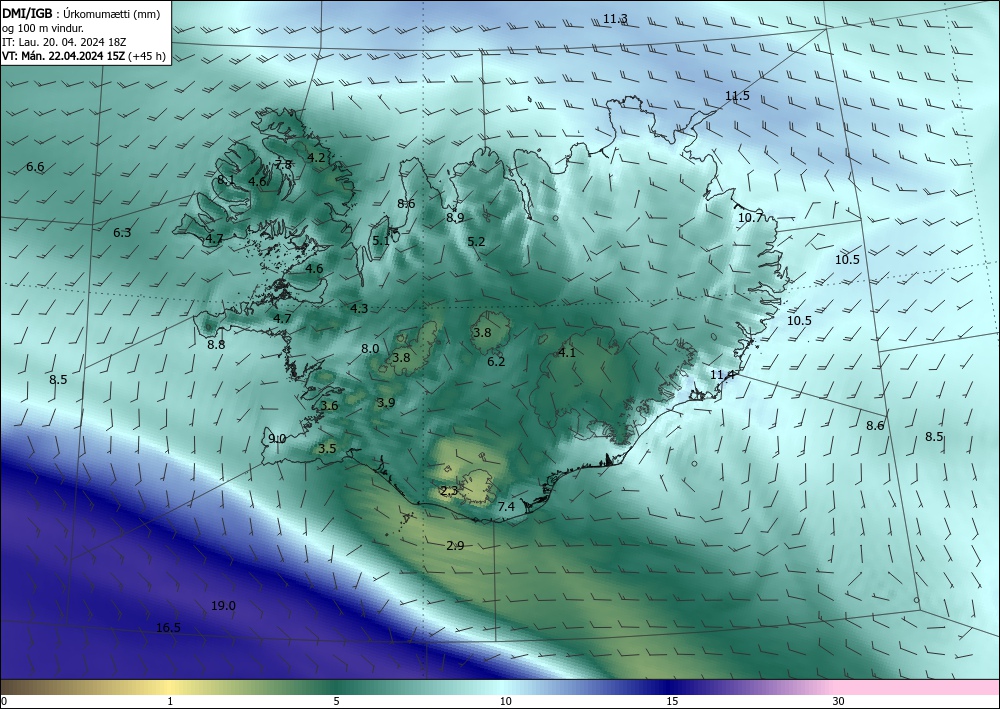The image size is (1000, 709).
Task: Select the 11.4 value on the southeast coast
Action: point(723,375)
